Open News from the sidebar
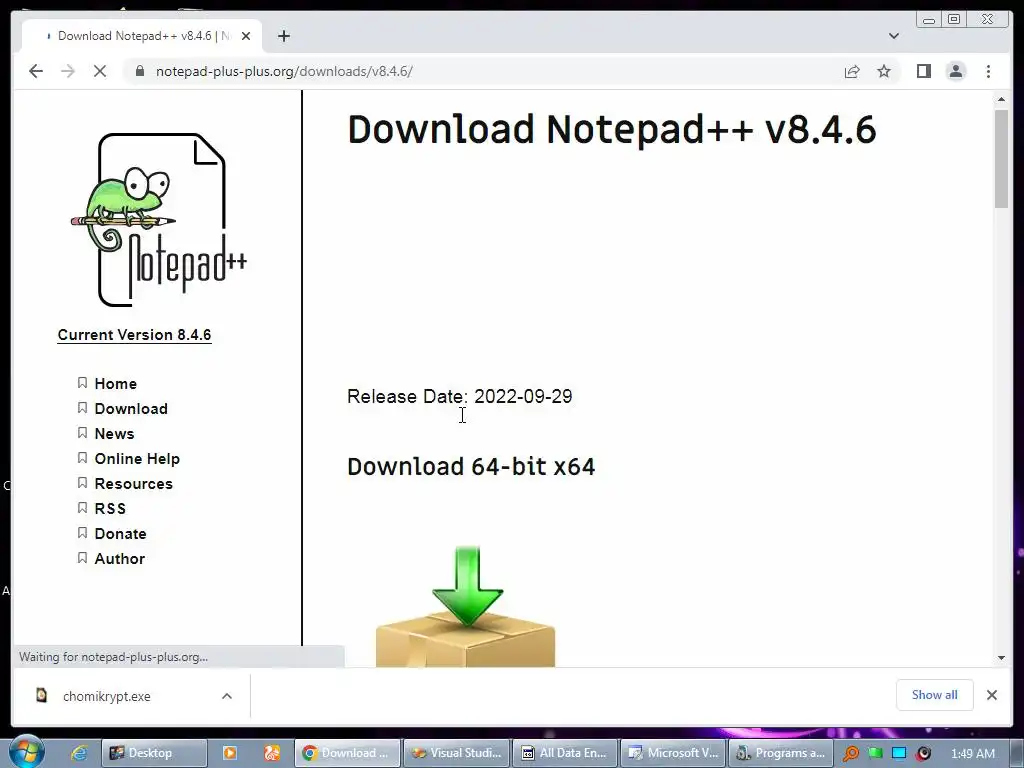The height and width of the screenshot is (768, 1024). pyautogui.click(x=114, y=434)
